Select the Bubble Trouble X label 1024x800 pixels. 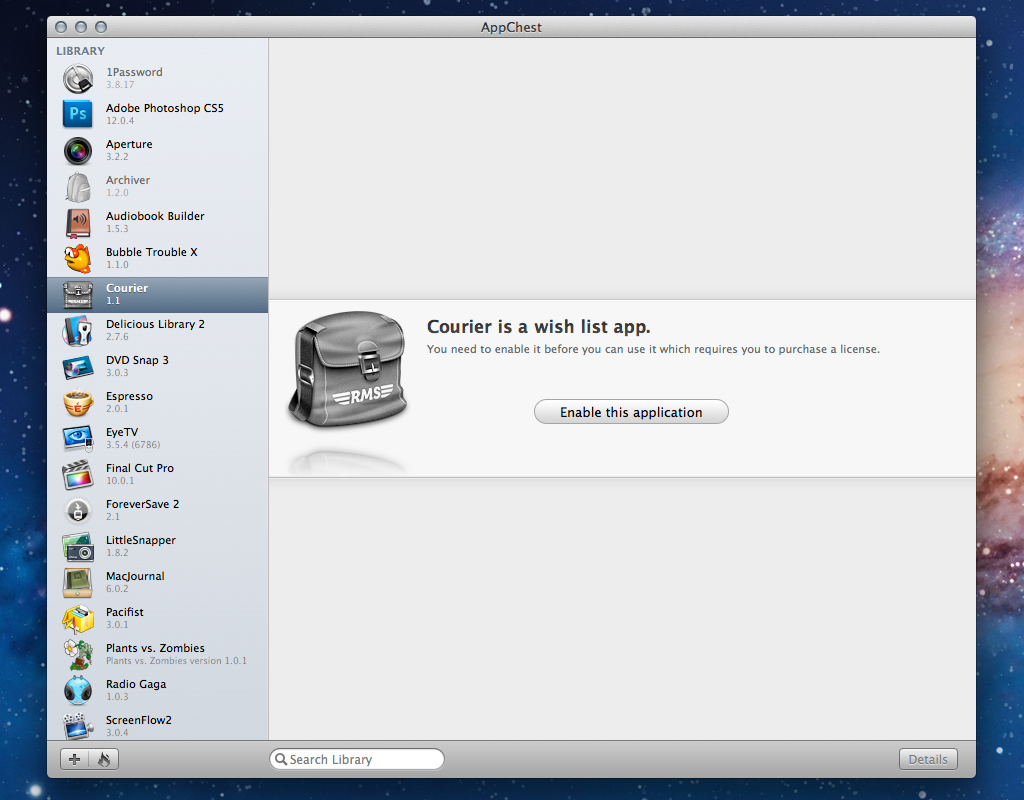click(152, 252)
